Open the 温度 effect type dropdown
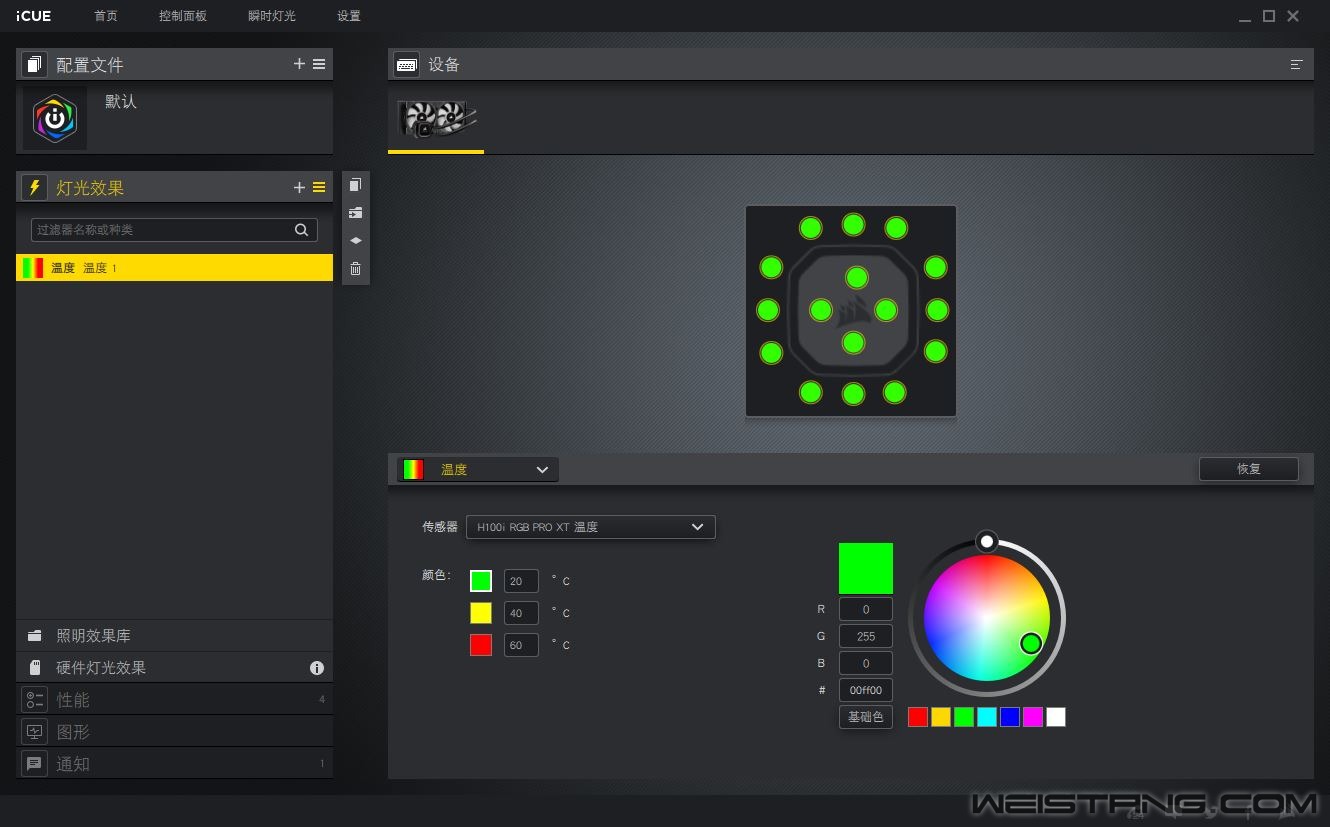1330x827 pixels. click(x=478, y=469)
